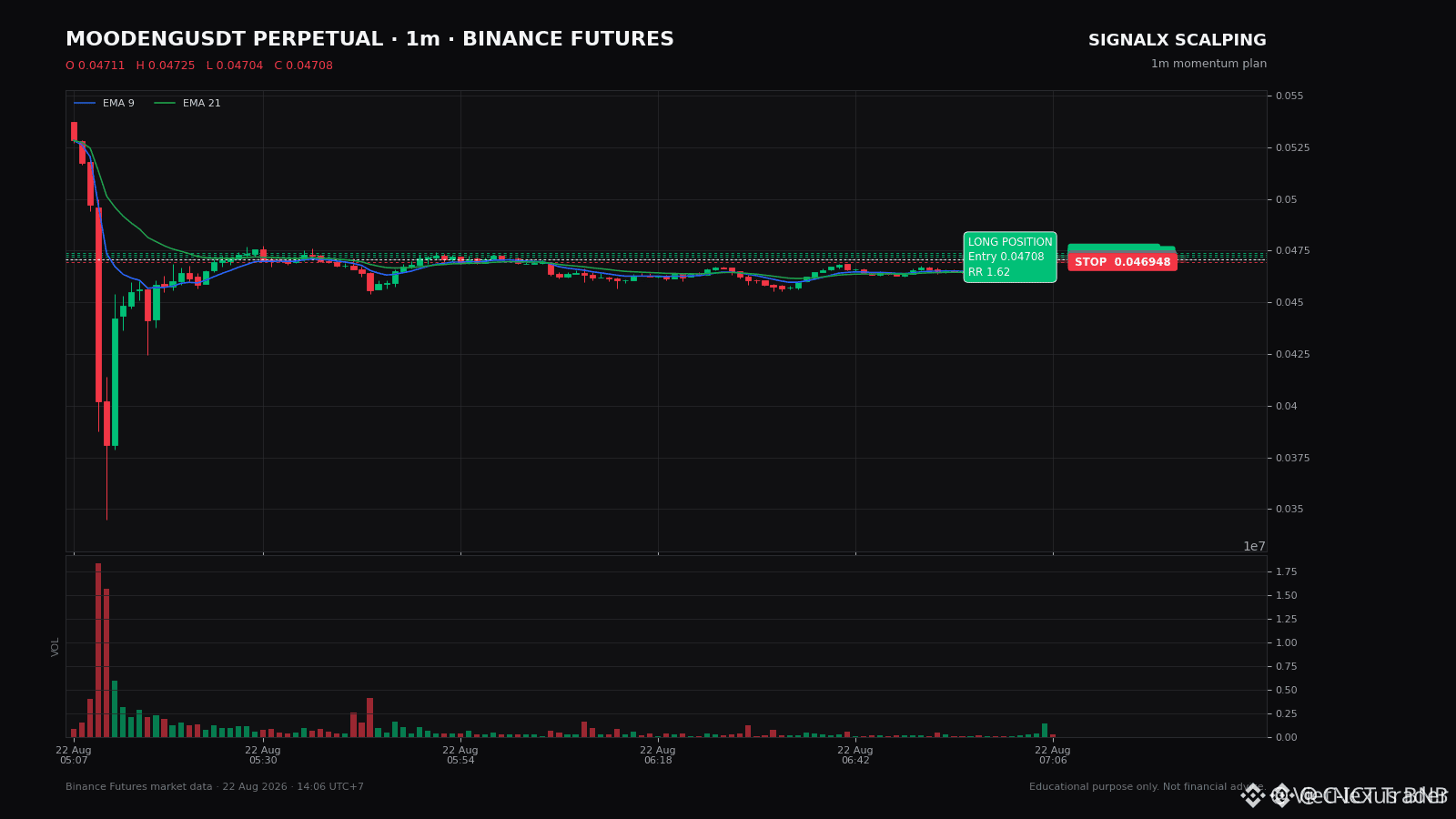Screen dimensions: 1456x819
Task: Click the 0.05 price axis label
Action: (x=1288, y=200)
